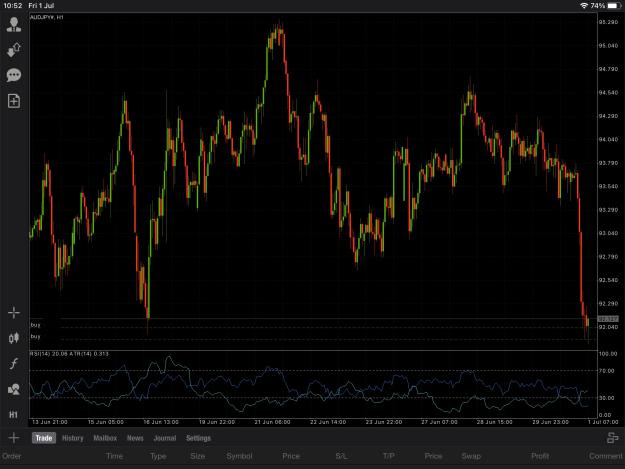Image resolution: width=625 pixels, height=469 pixels.
Task: Open the Settings tab
Action: [198, 438]
